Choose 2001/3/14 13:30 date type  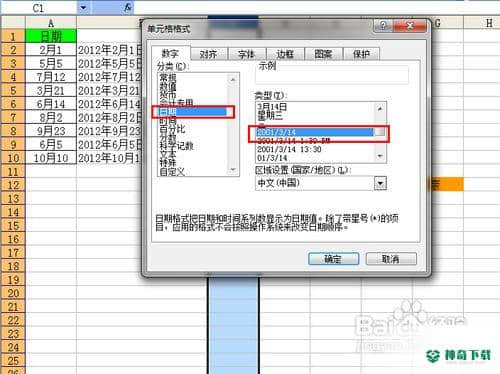click(289, 149)
